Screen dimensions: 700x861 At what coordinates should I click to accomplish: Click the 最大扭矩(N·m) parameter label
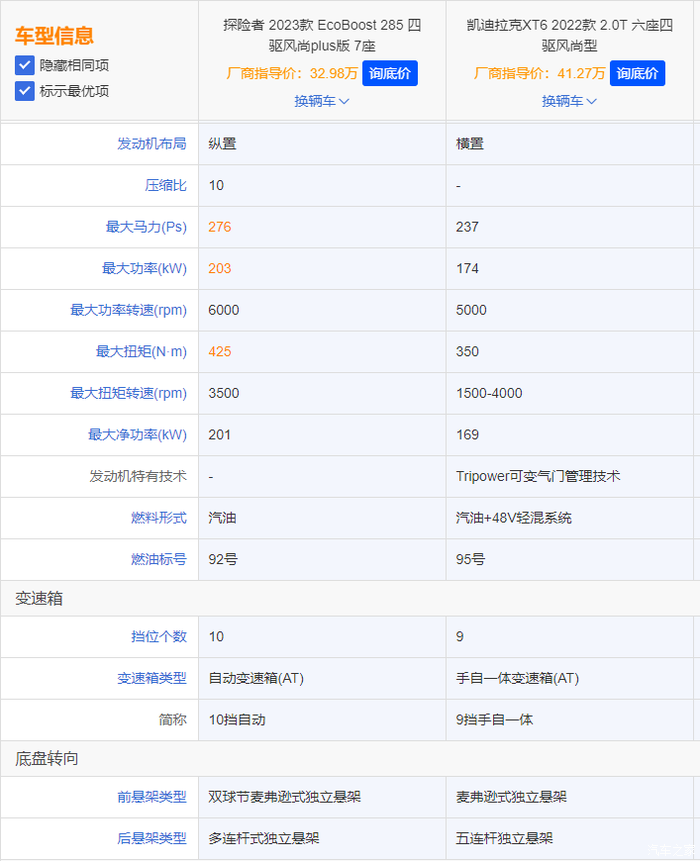141,352
